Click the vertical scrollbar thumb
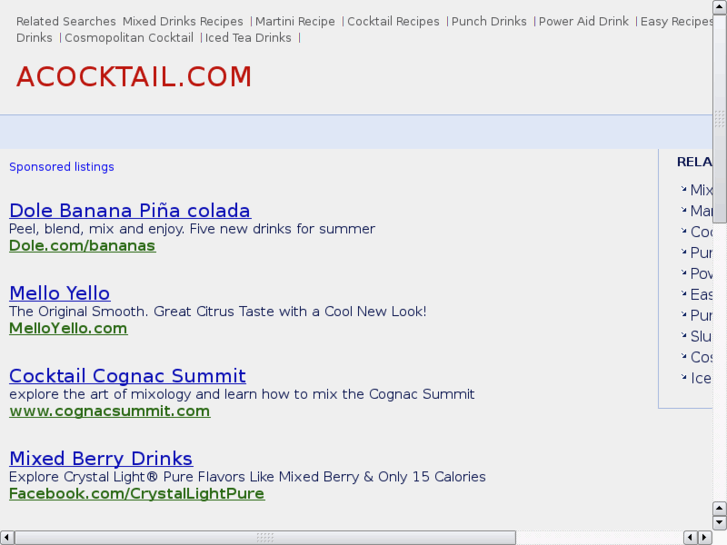 point(719,119)
